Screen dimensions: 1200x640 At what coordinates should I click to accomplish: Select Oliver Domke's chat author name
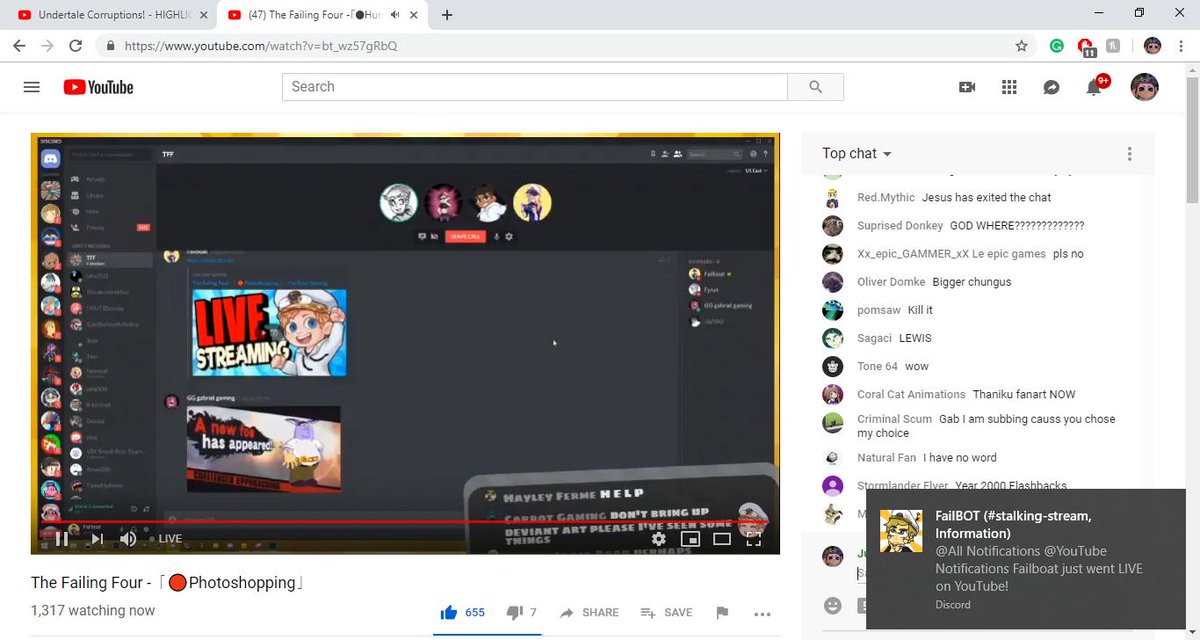[890, 282]
